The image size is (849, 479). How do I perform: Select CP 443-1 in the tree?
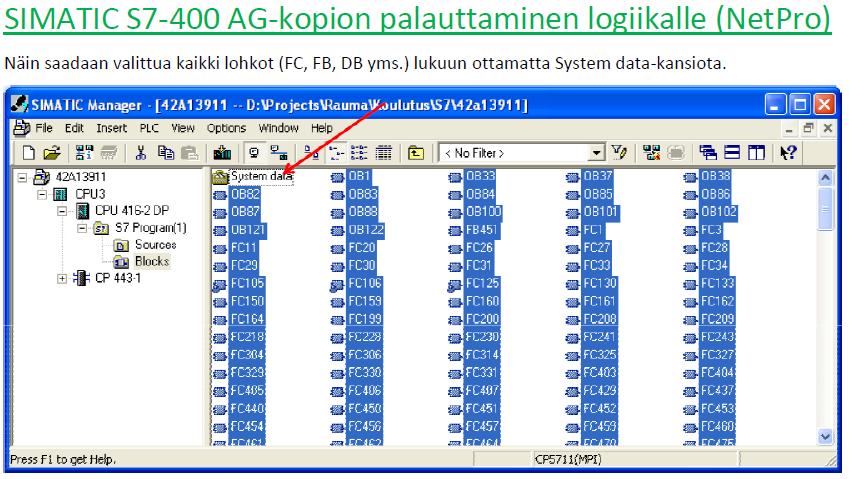pos(117,278)
